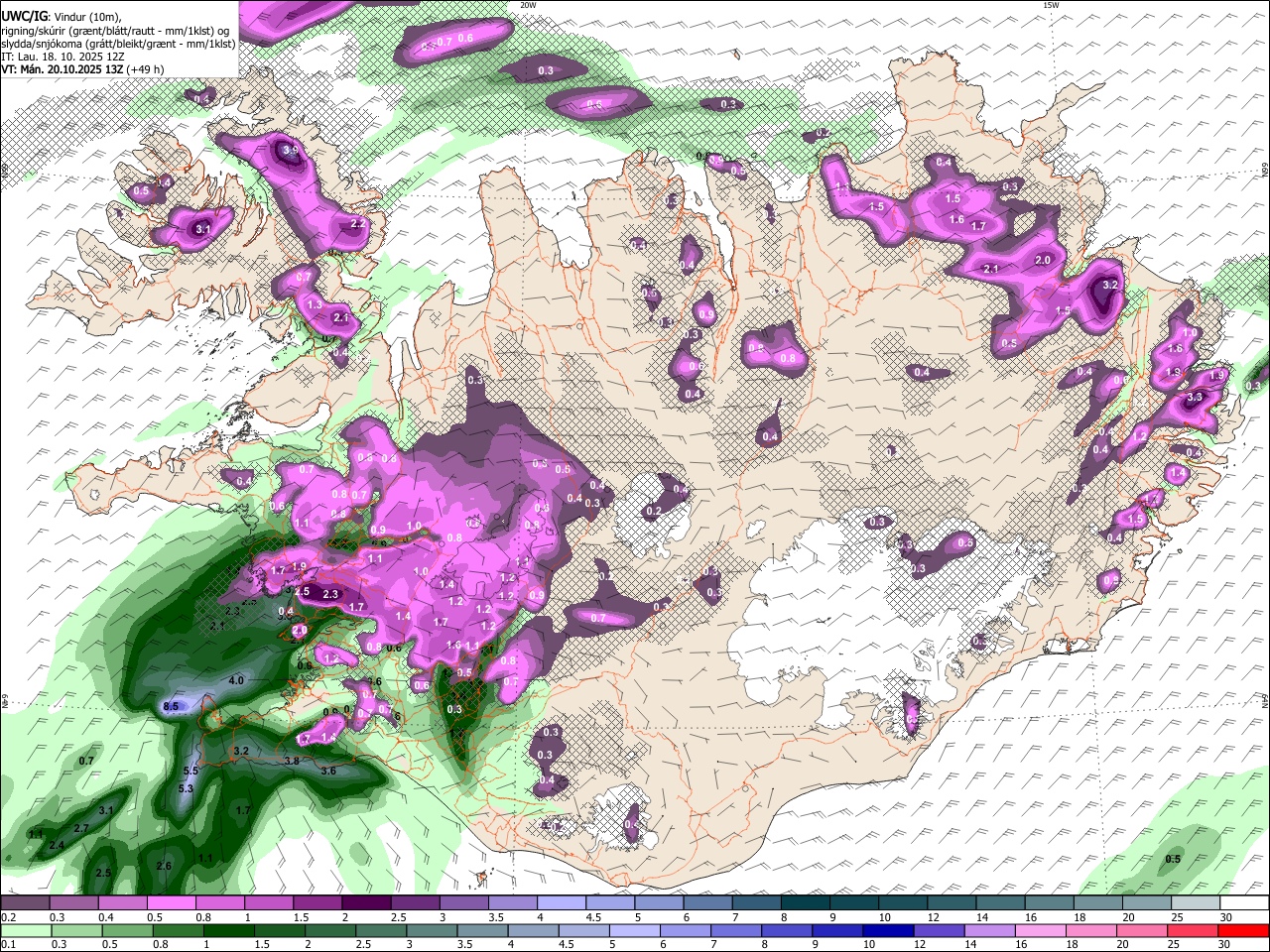The height and width of the screenshot is (952, 1270).
Task: Click the valid time "VT: Mán. 20.10.2025 13Z (+49 h)"
Action: (x=82, y=69)
